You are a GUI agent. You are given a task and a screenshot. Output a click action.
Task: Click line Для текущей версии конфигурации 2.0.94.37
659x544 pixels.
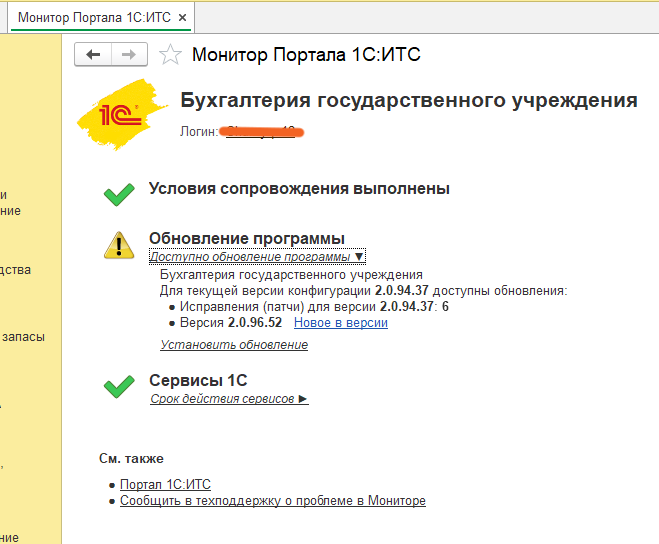tap(364, 290)
